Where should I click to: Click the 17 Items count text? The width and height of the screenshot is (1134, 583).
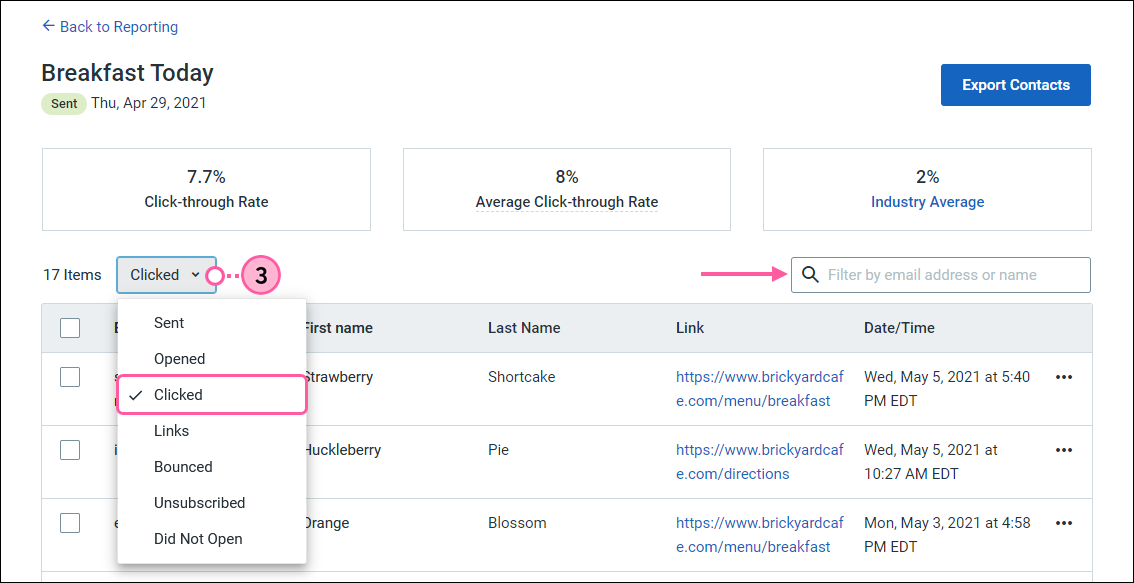pyautogui.click(x=72, y=275)
